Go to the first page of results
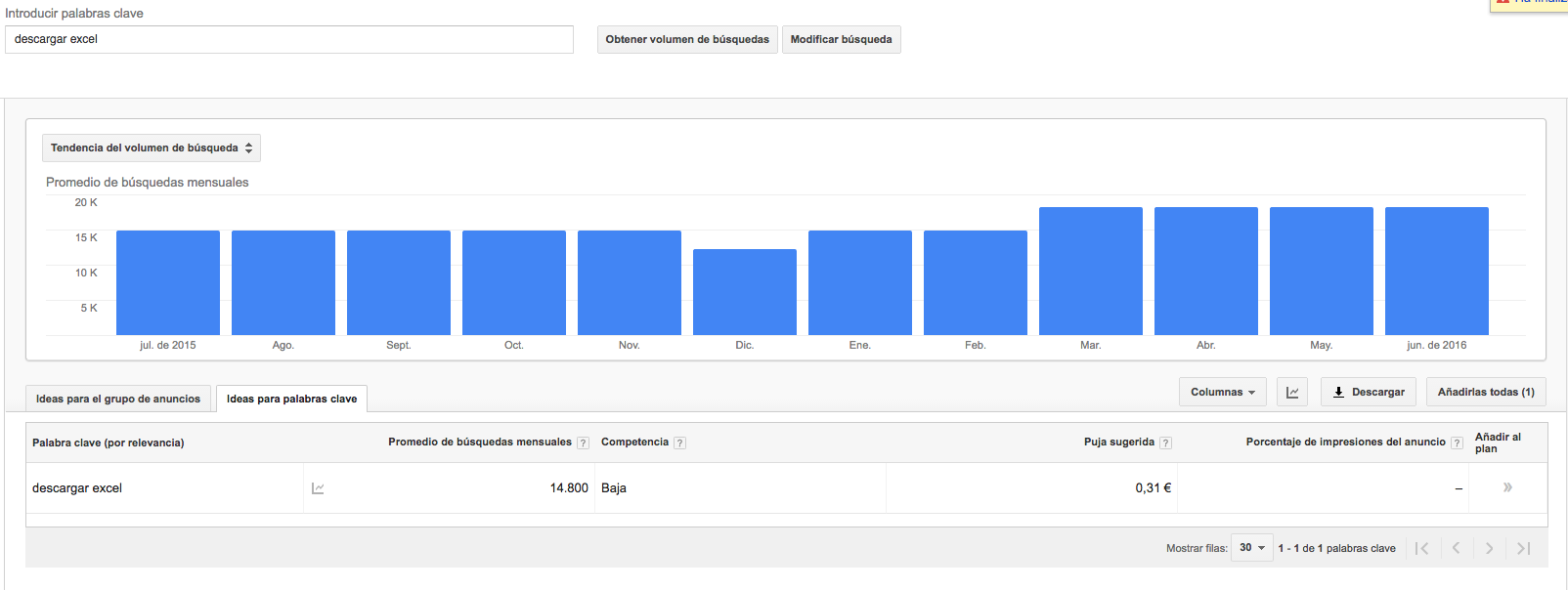The height and width of the screenshot is (590, 1568). [1422, 548]
